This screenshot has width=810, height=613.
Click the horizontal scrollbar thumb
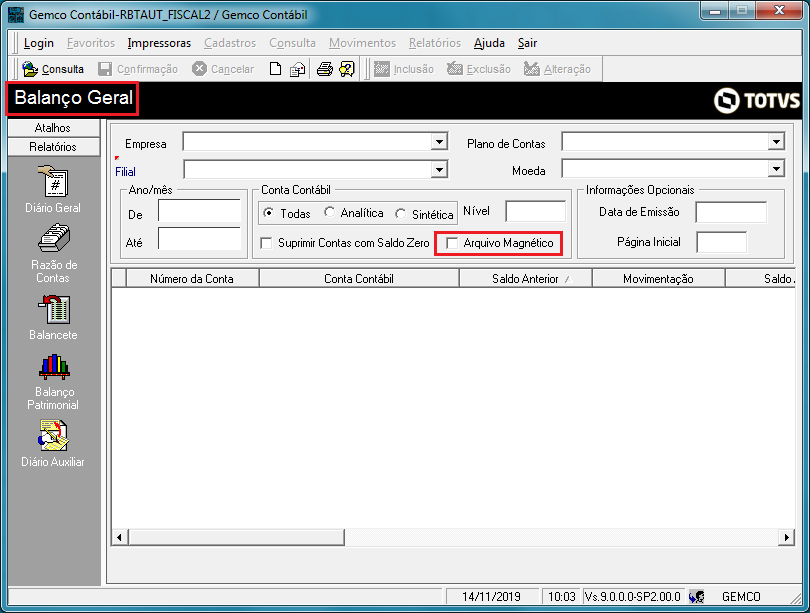237,537
